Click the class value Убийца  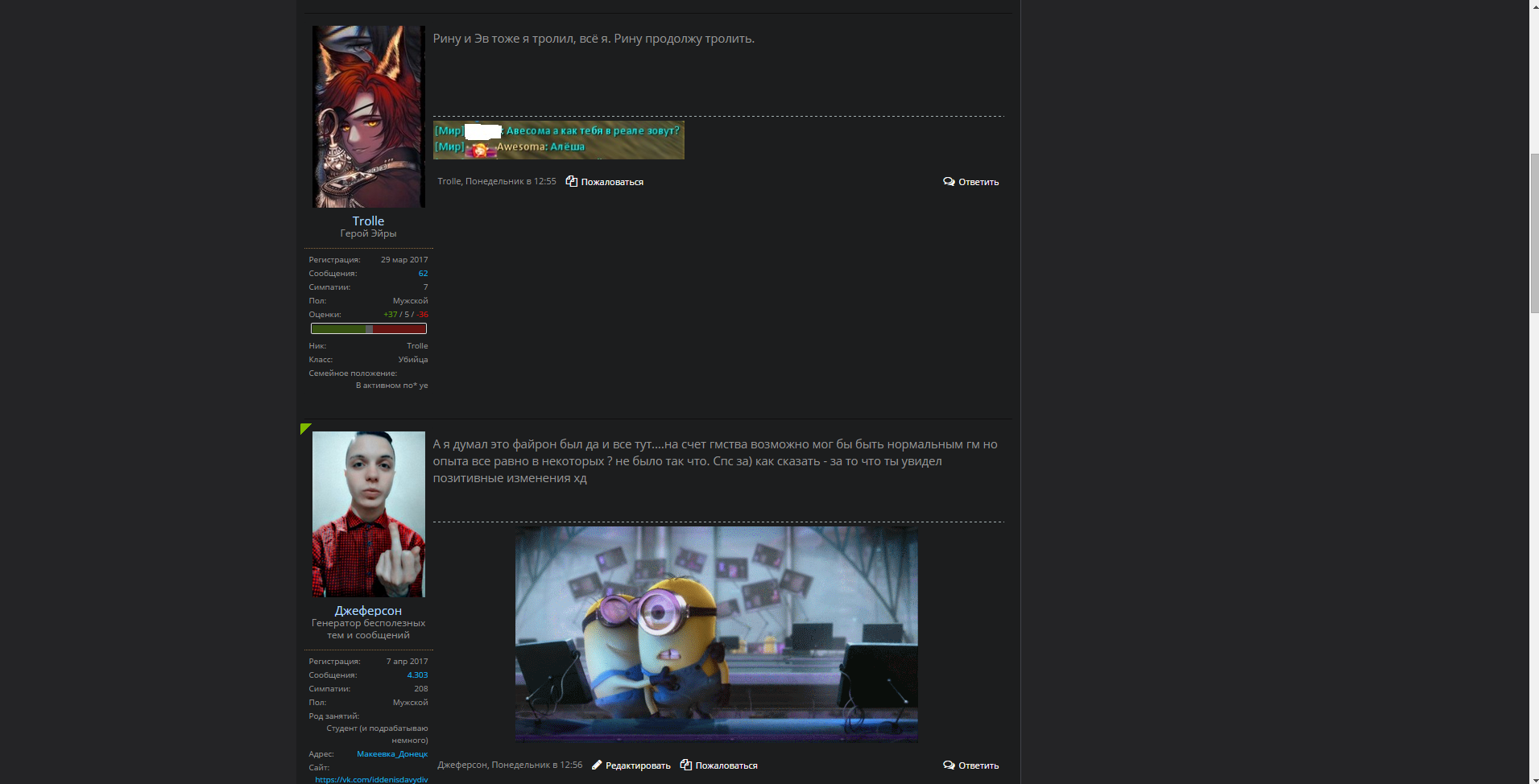413,360
